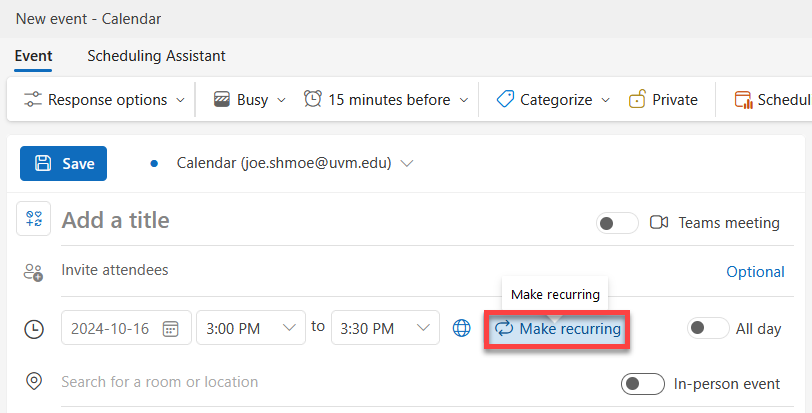
Task: Open the 3:00 PM start time dropdown
Action: point(251,328)
